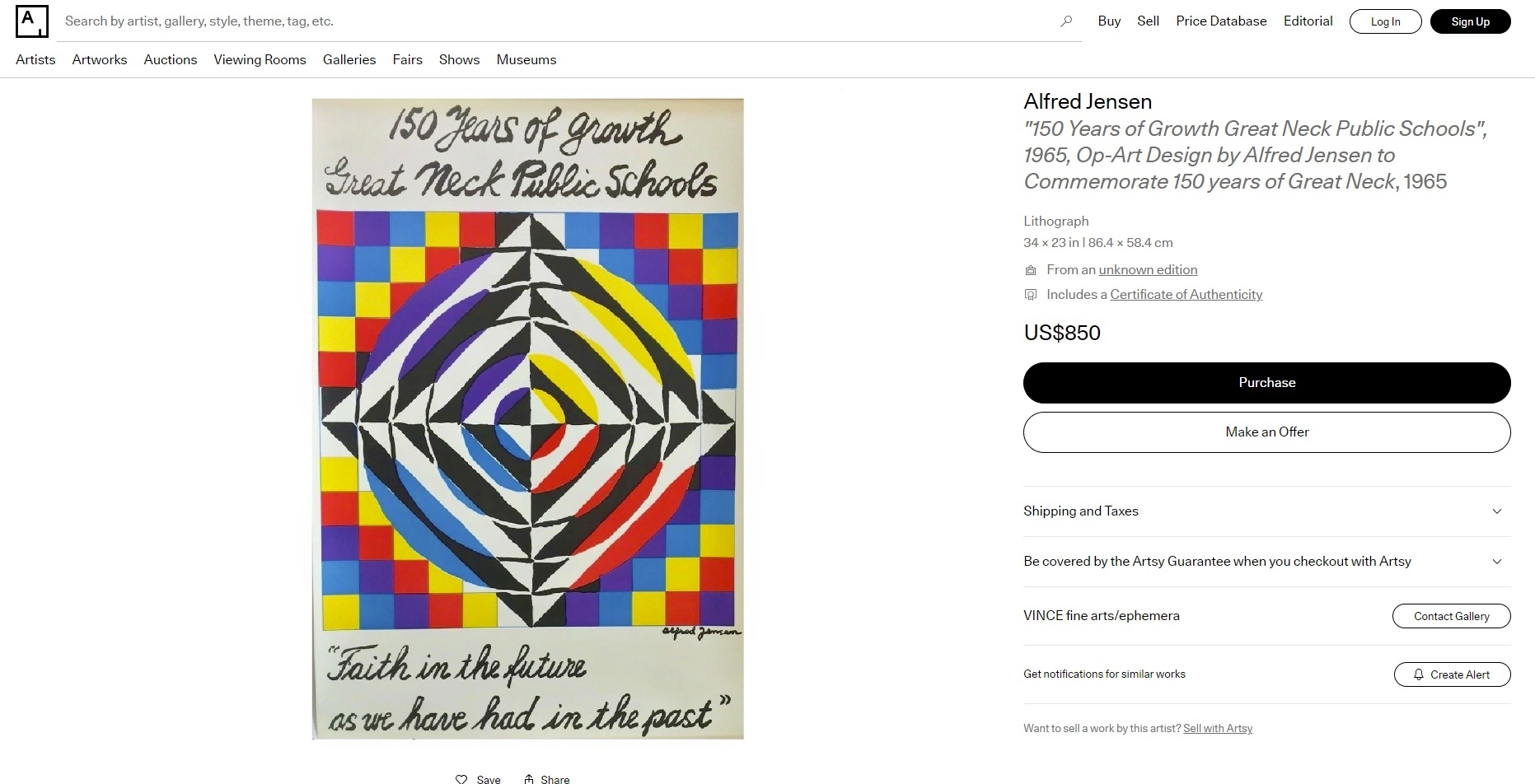Click Make an Offer button

(1266, 432)
